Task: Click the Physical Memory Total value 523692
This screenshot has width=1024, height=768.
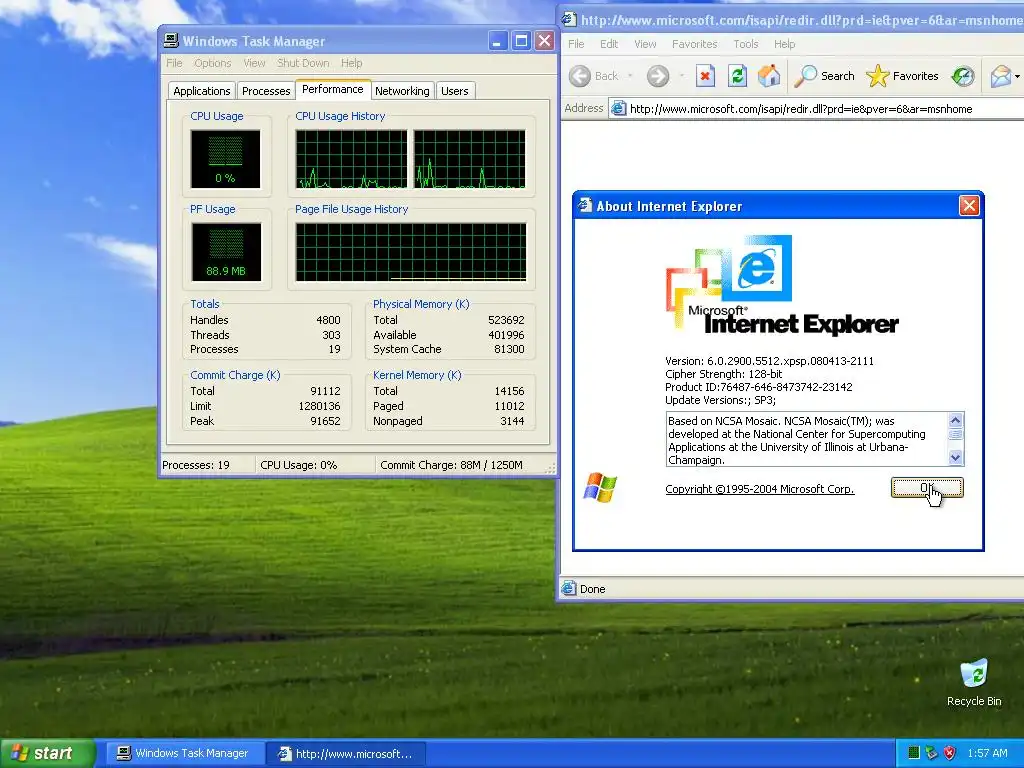Action: [506, 320]
